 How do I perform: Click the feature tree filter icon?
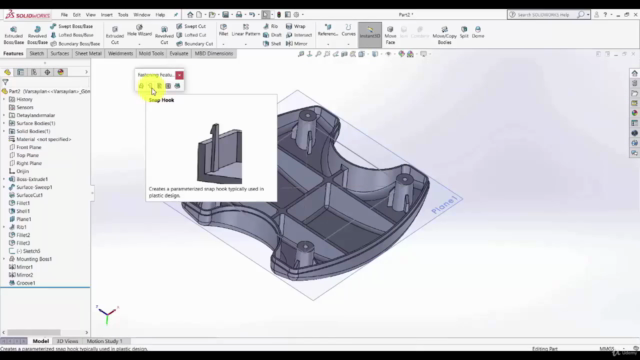pyautogui.click(x=5, y=82)
